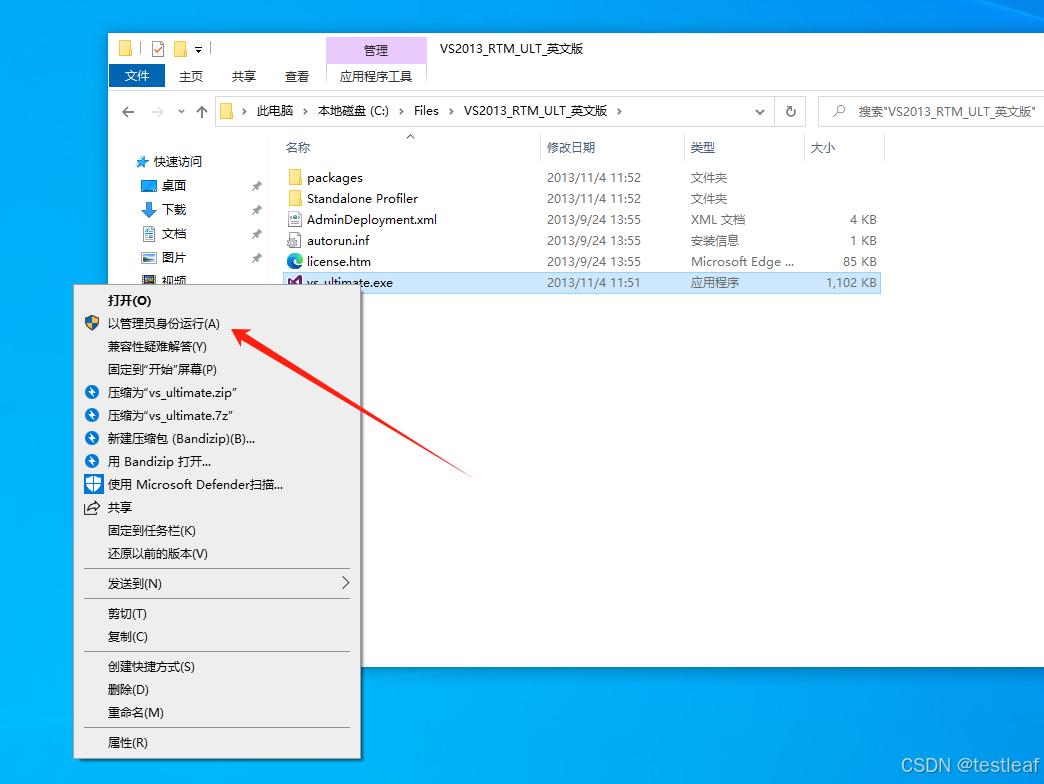Select the autorun.inf file icon
Screen dimensions: 1044x784
(294, 240)
